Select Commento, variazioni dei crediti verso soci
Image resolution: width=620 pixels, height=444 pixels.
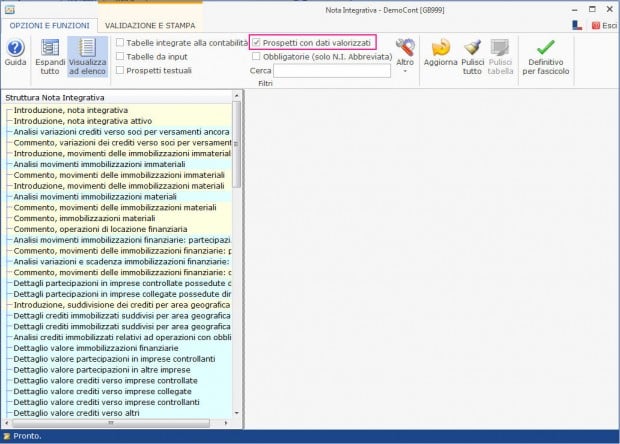[123, 142]
